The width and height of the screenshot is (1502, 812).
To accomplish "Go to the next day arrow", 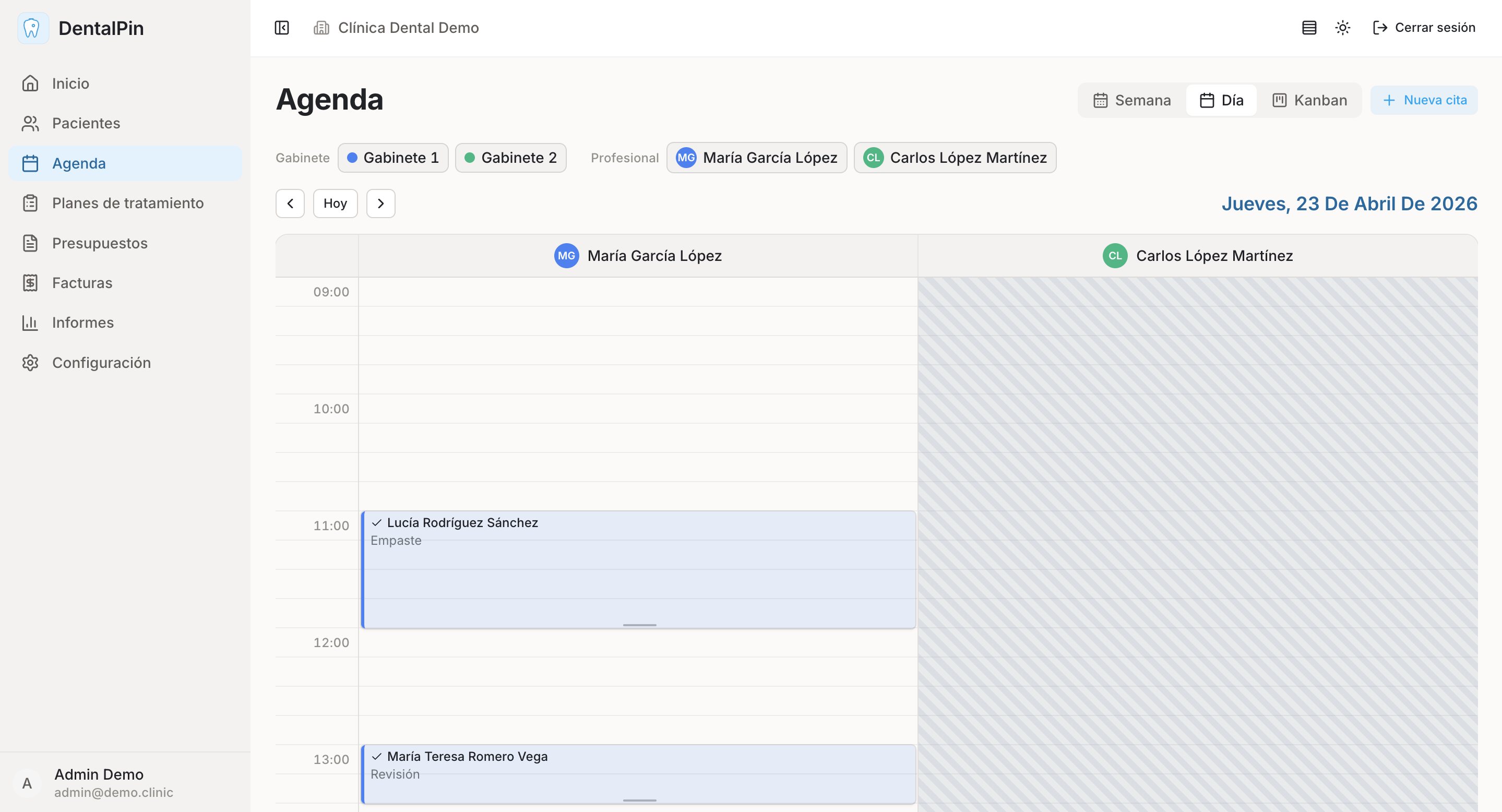I will click(x=380, y=204).
